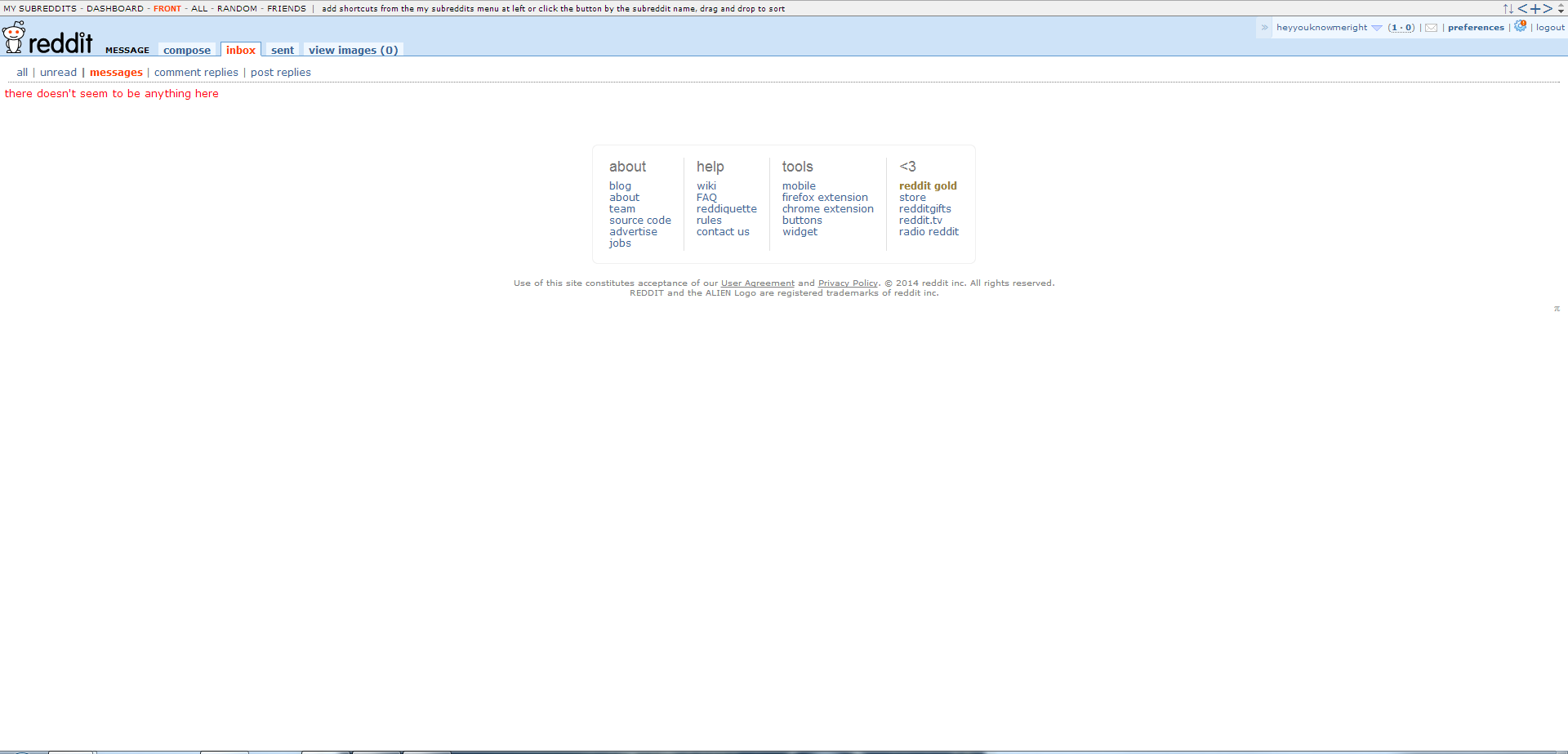The height and width of the screenshot is (754, 1568).
Task: Open the about link under blog
Action: [x=624, y=198]
